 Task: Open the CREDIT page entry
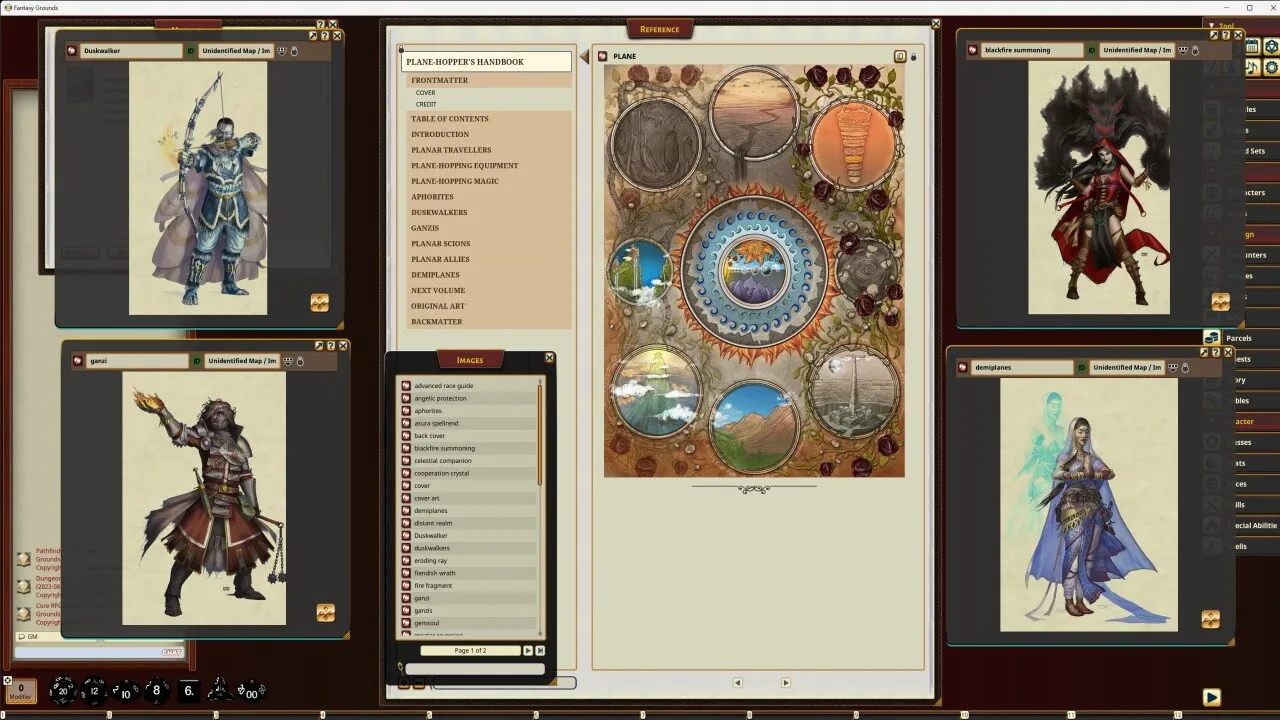(427, 104)
